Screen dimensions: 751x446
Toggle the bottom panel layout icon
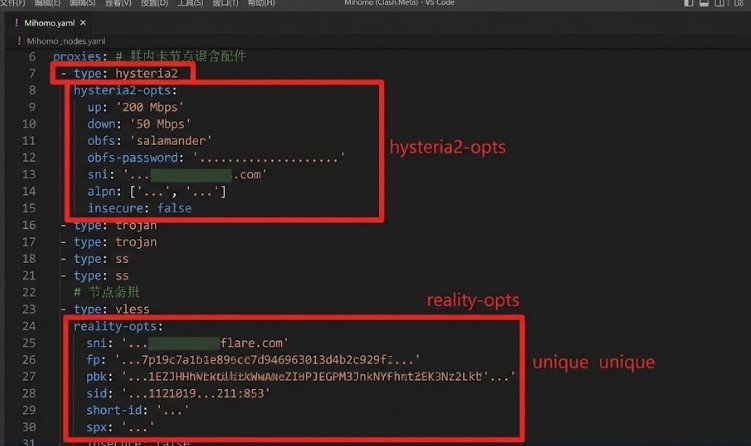[704, 3]
